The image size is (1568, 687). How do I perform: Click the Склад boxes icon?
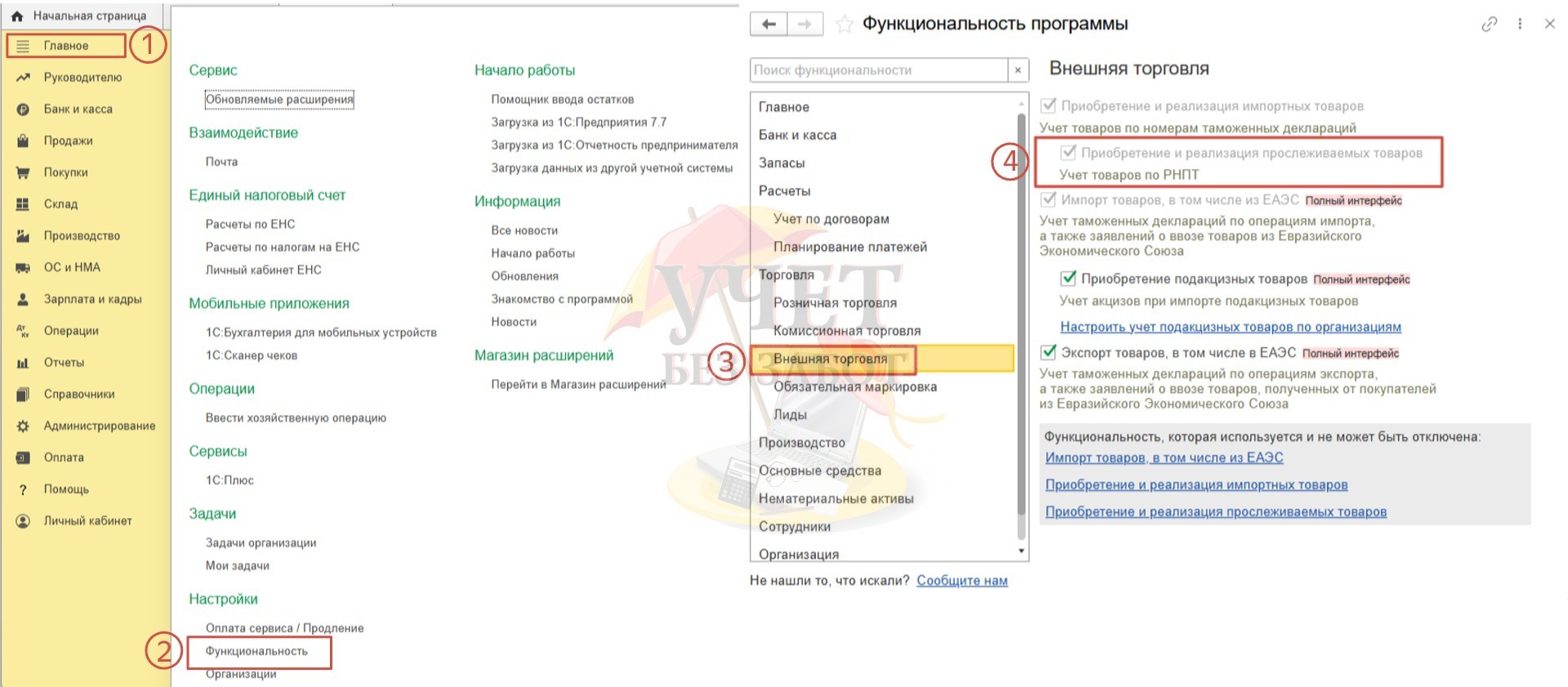23,204
